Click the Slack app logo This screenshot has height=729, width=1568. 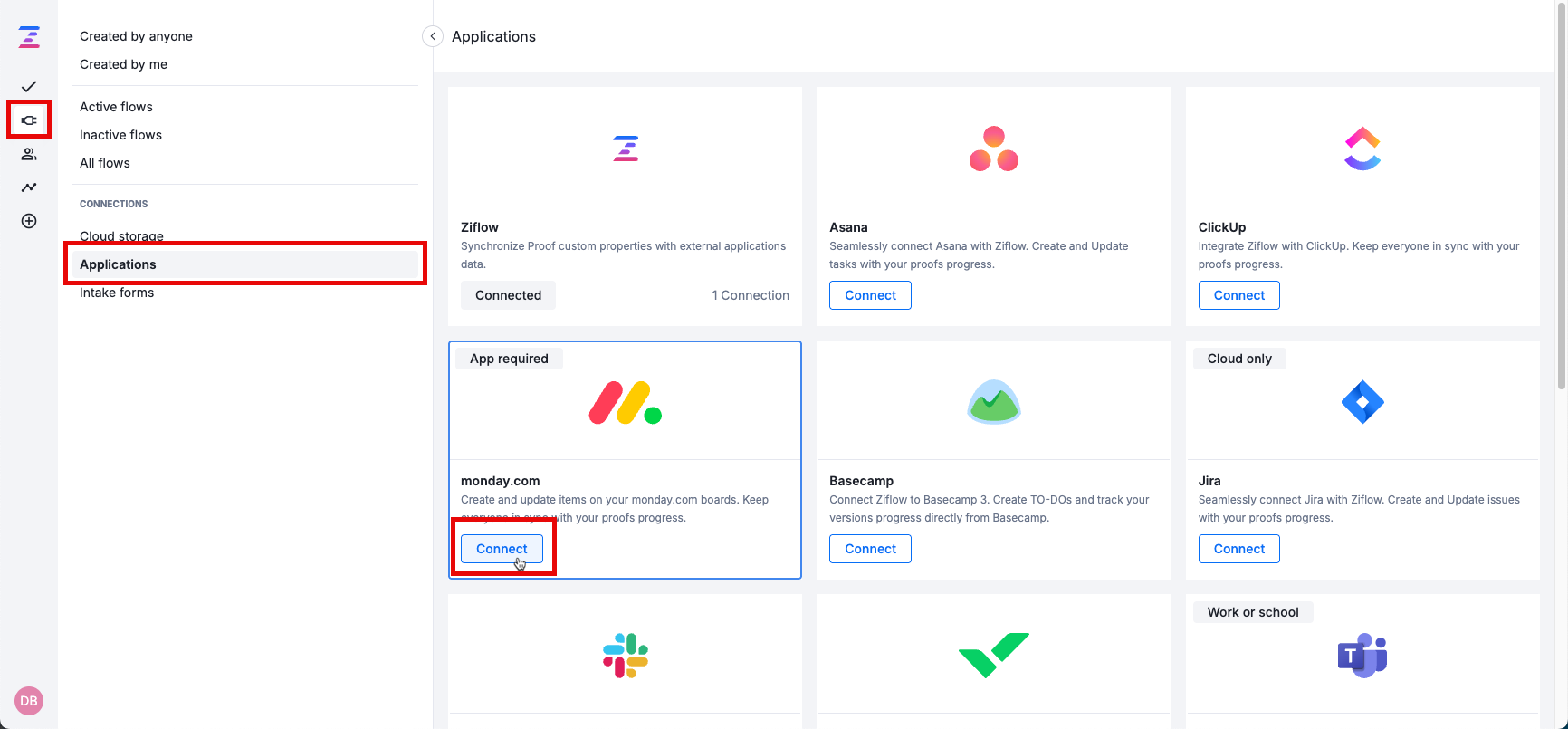click(x=626, y=656)
